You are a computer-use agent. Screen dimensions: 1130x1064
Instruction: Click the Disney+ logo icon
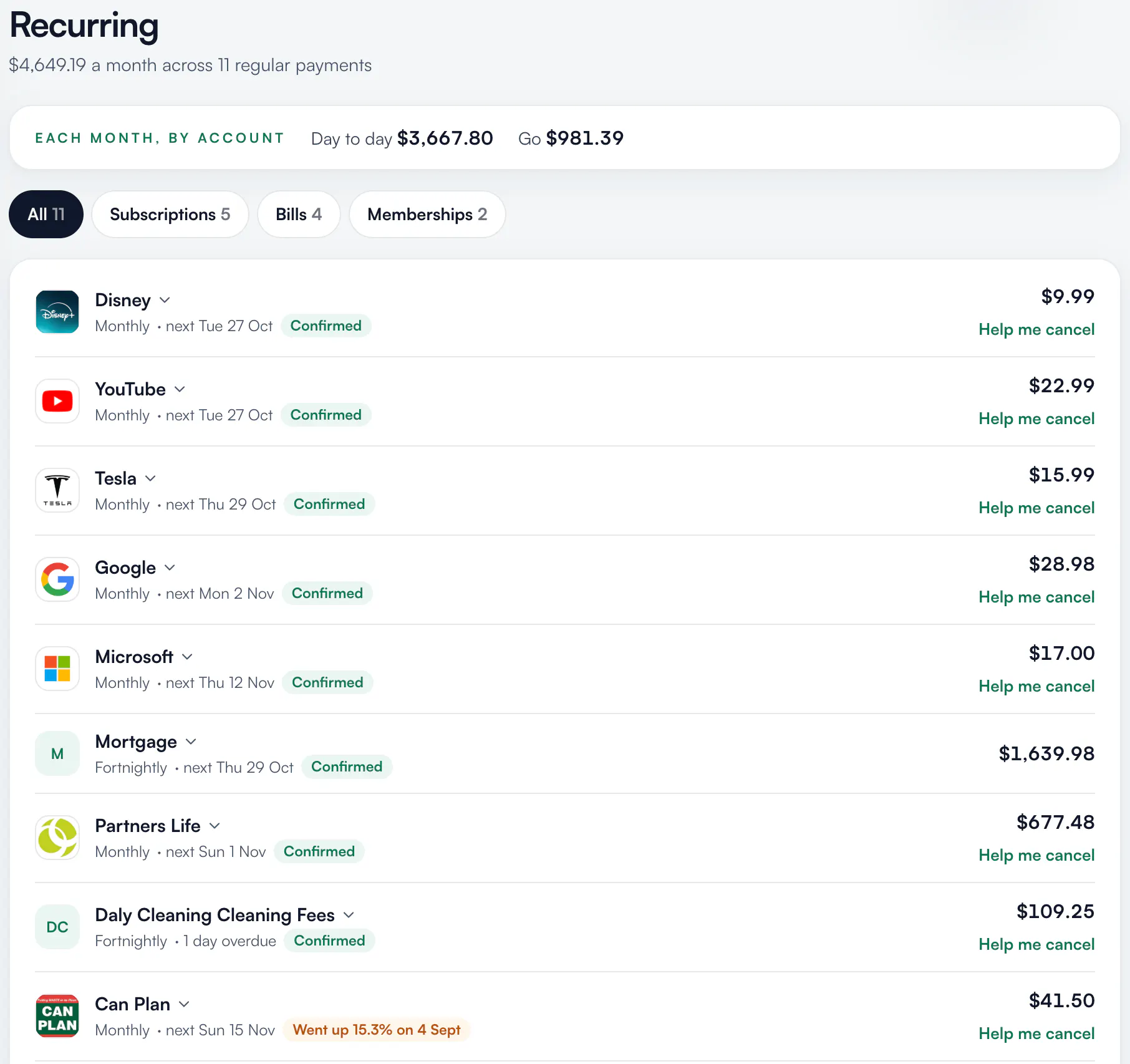pyautogui.click(x=57, y=312)
